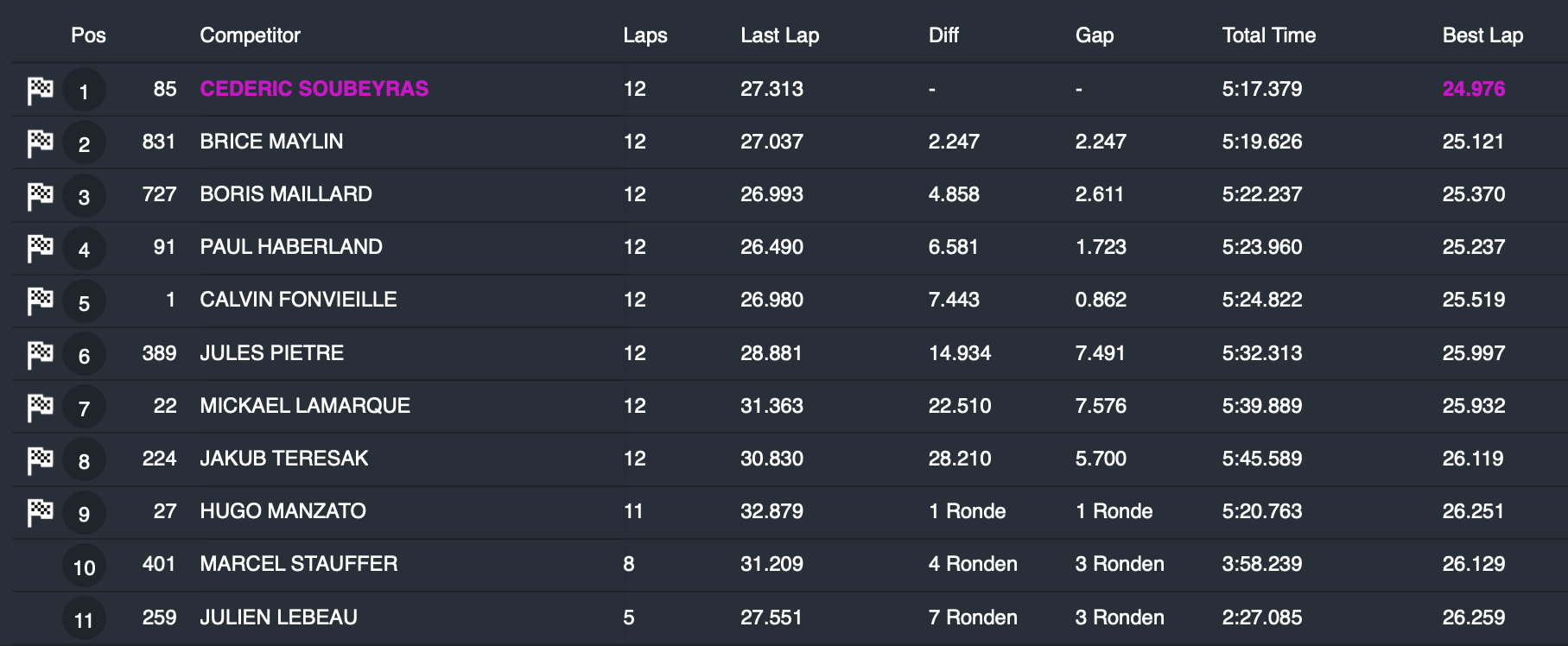The width and height of the screenshot is (1568, 646).
Task: Click the highlighted best lap 24.976
Action: pos(1473,89)
